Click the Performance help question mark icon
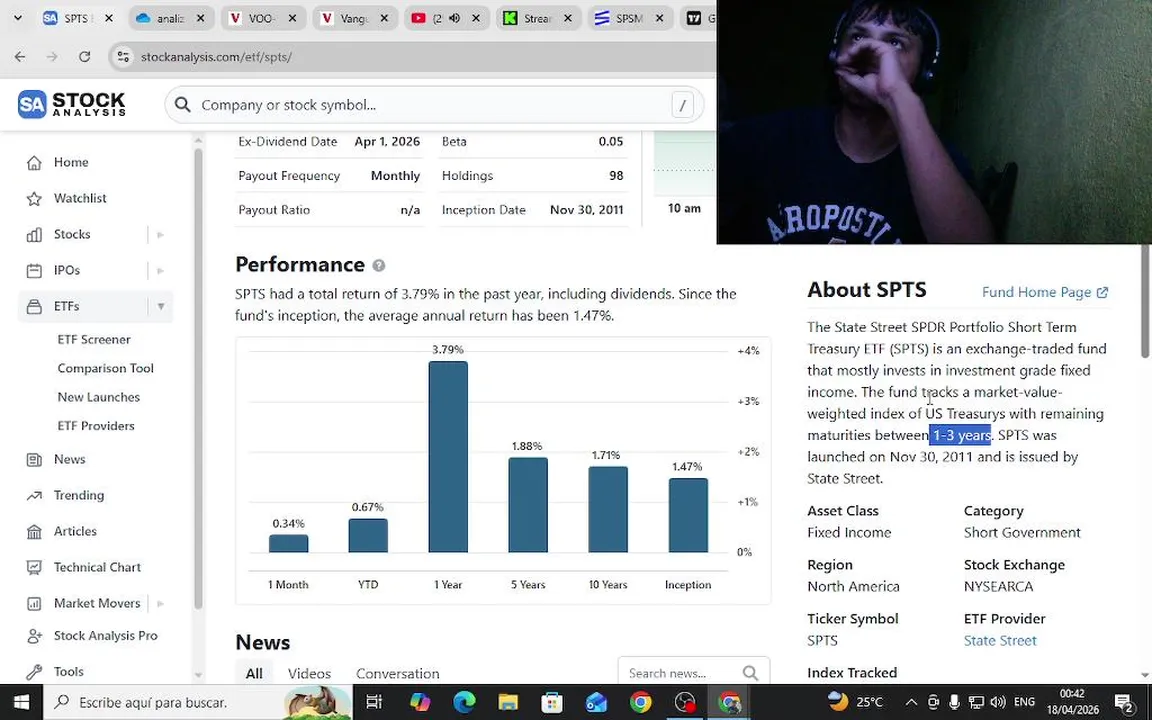The image size is (1152, 720). point(378,265)
